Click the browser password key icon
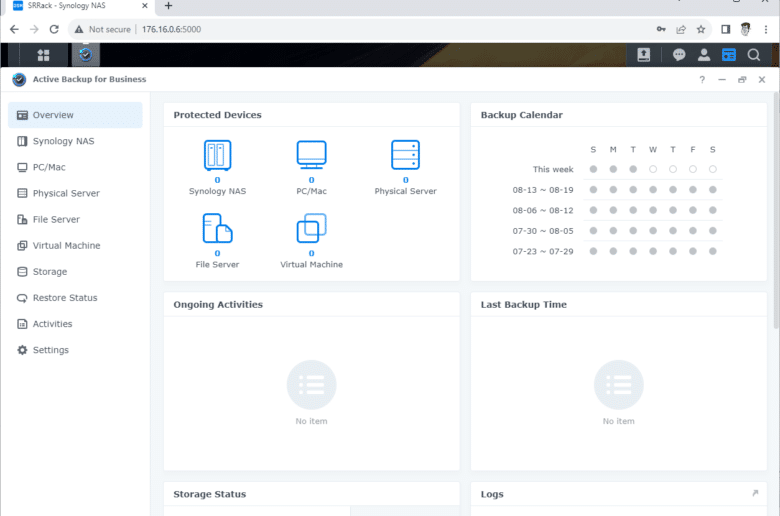780x516 pixels. pos(661,29)
